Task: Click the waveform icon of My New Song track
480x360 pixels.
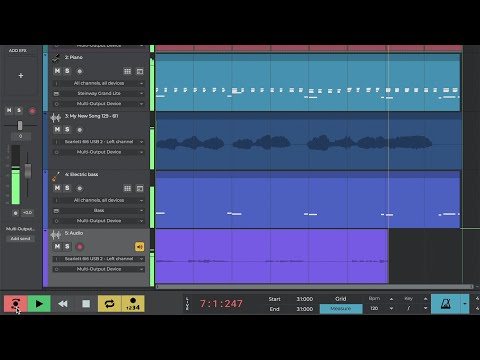Action: pos(55,117)
